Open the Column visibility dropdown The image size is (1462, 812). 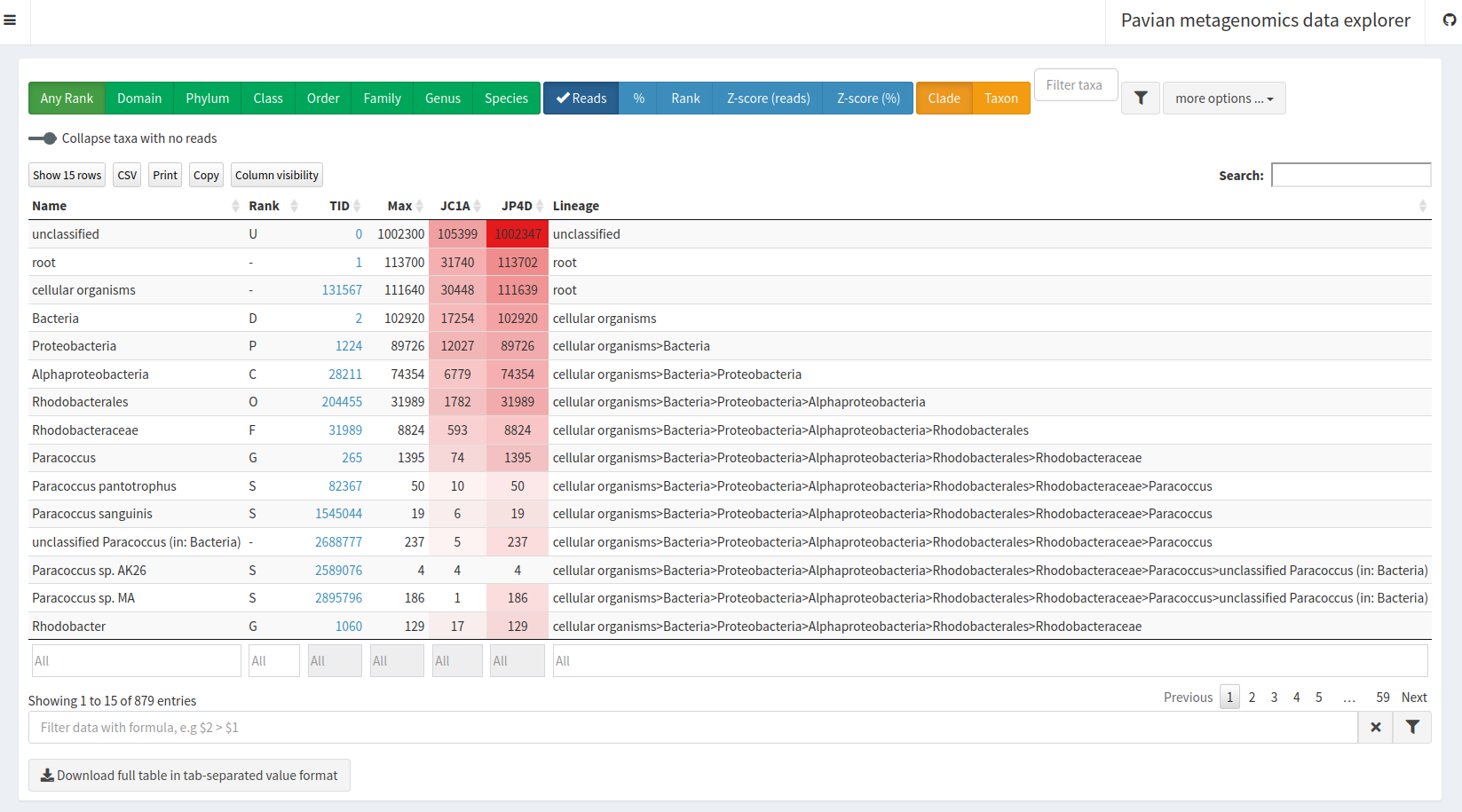(276, 176)
